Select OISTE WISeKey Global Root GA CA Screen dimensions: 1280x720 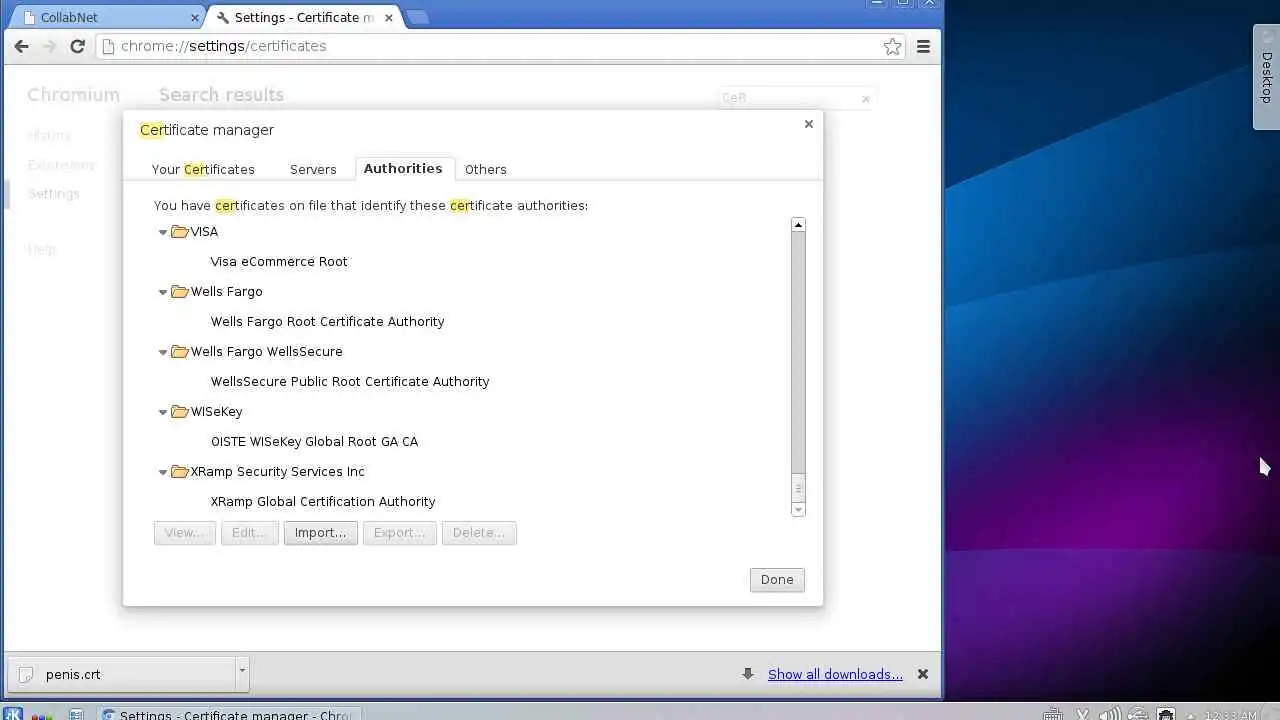(314, 441)
